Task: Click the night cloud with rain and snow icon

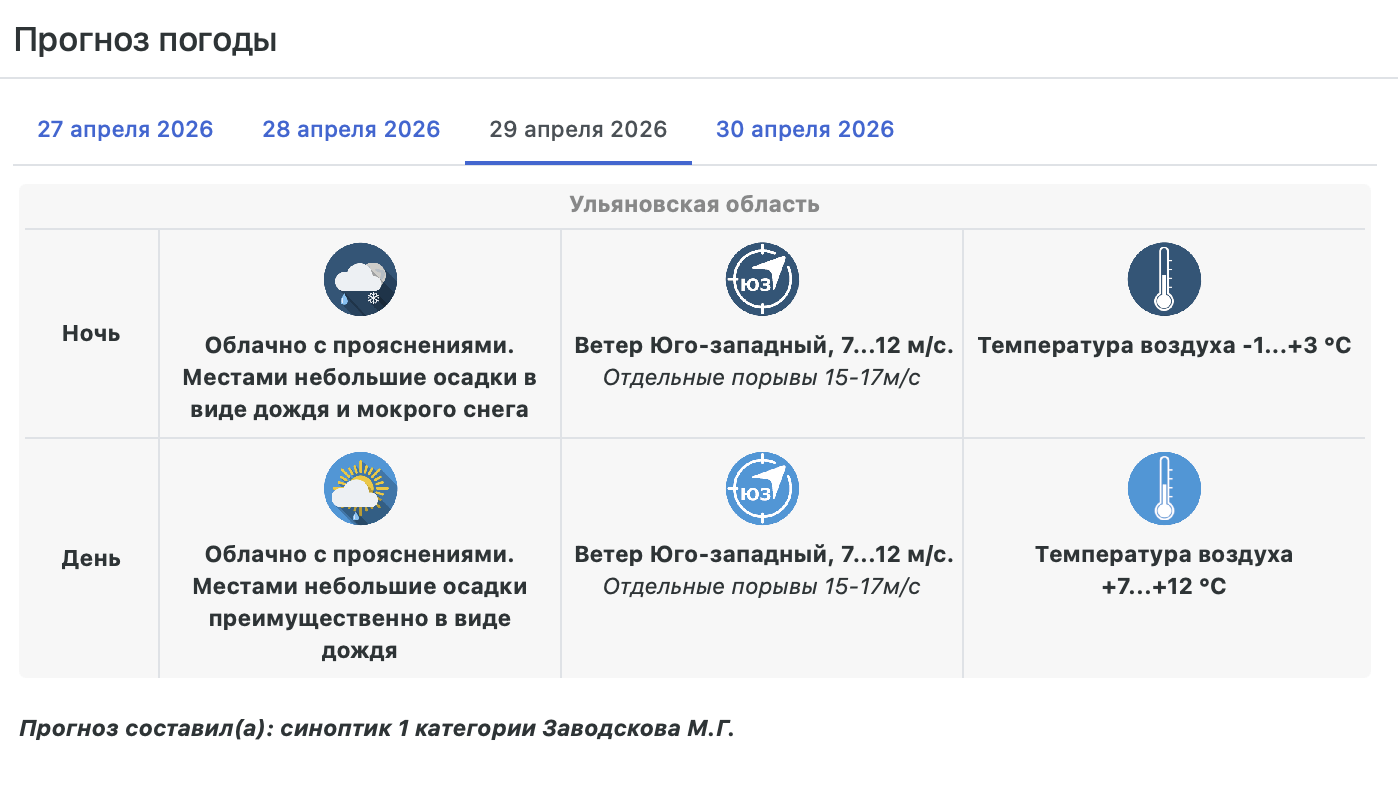Action: tap(360, 279)
